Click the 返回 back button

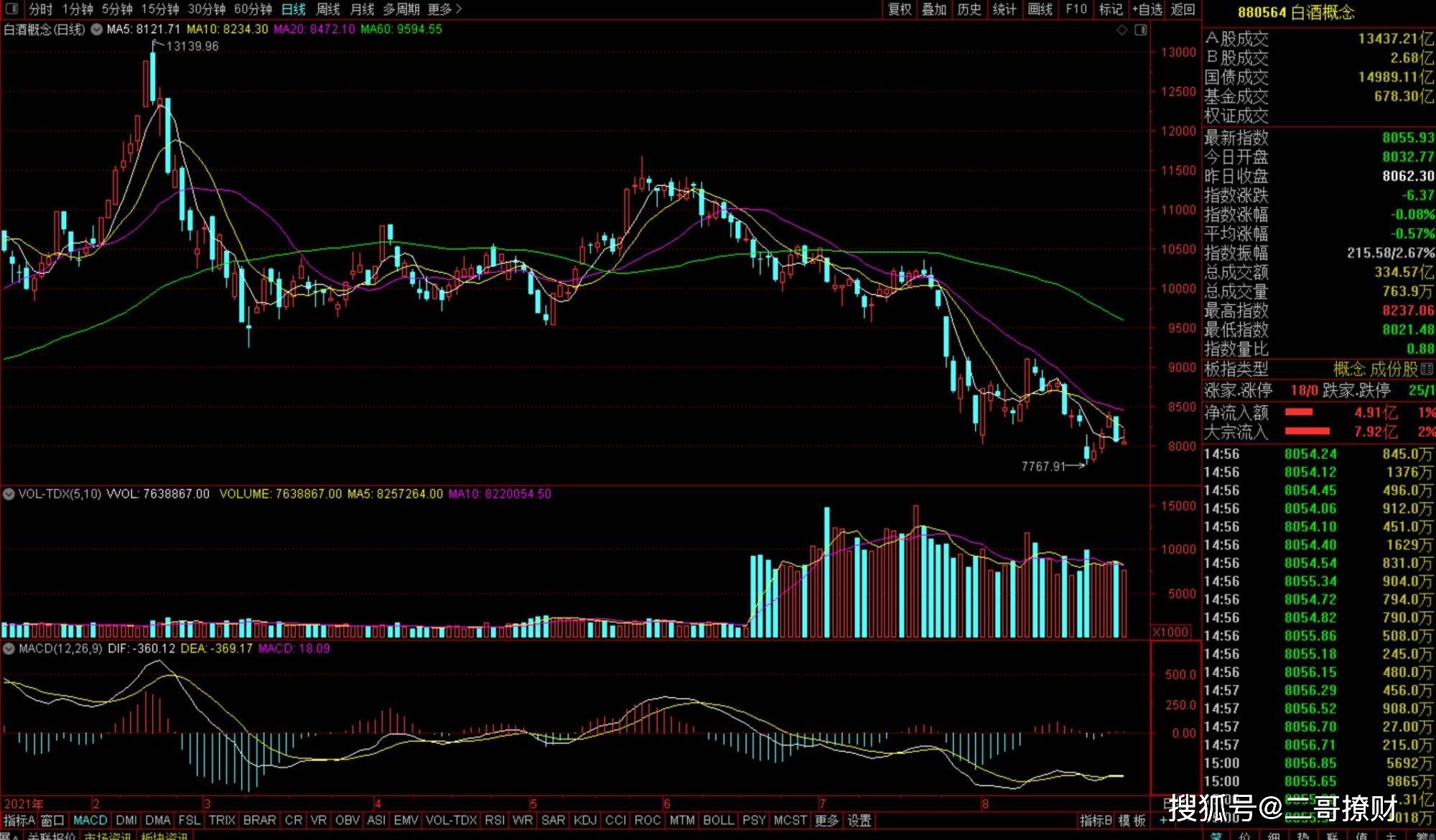click(x=1183, y=9)
